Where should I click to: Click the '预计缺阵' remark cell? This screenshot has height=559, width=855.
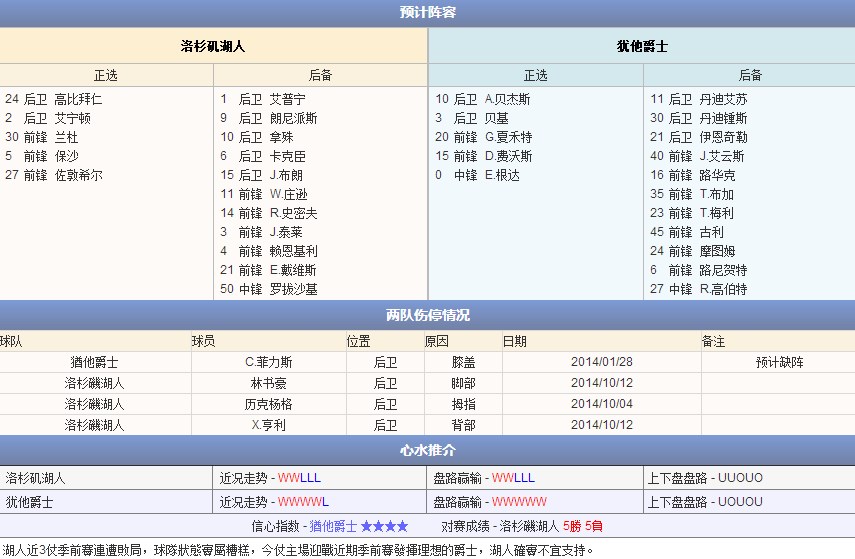(779, 362)
